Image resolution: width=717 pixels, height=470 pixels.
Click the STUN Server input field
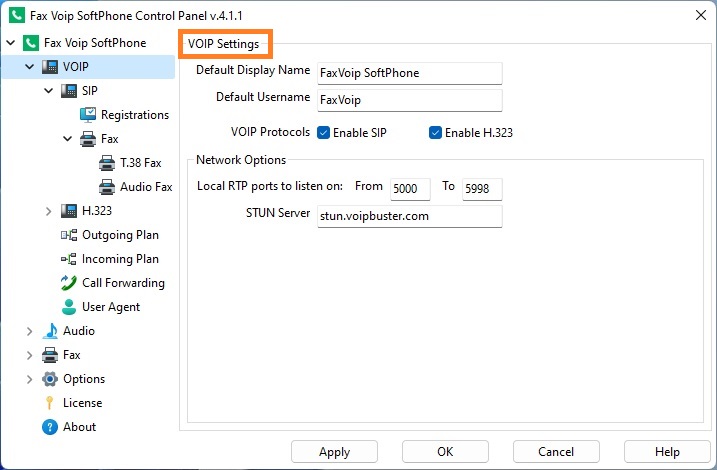point(410,216)
